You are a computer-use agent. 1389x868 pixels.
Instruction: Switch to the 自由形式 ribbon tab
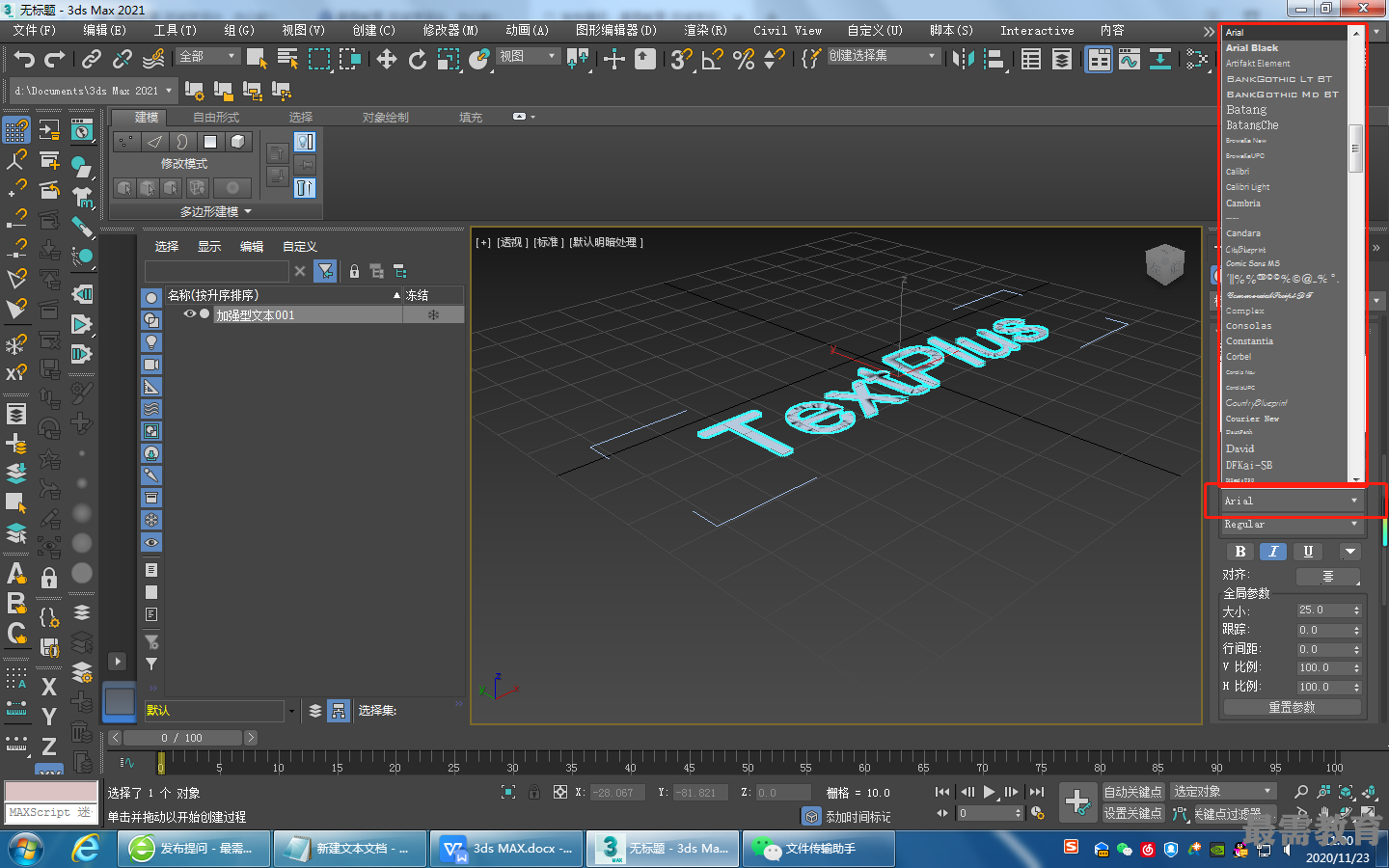(x=216, y=118)
